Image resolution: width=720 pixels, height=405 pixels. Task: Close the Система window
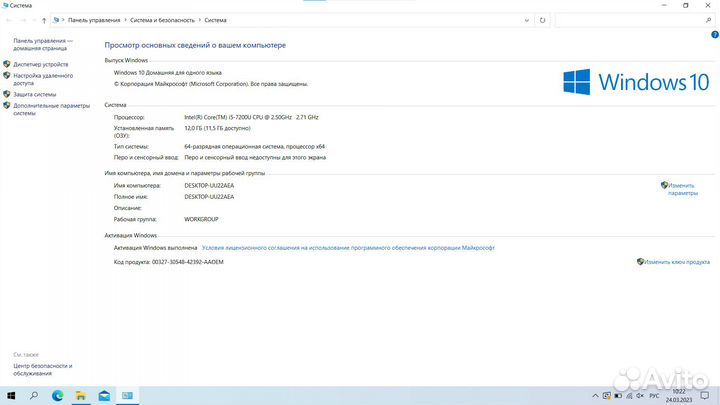tap(708, 6)
